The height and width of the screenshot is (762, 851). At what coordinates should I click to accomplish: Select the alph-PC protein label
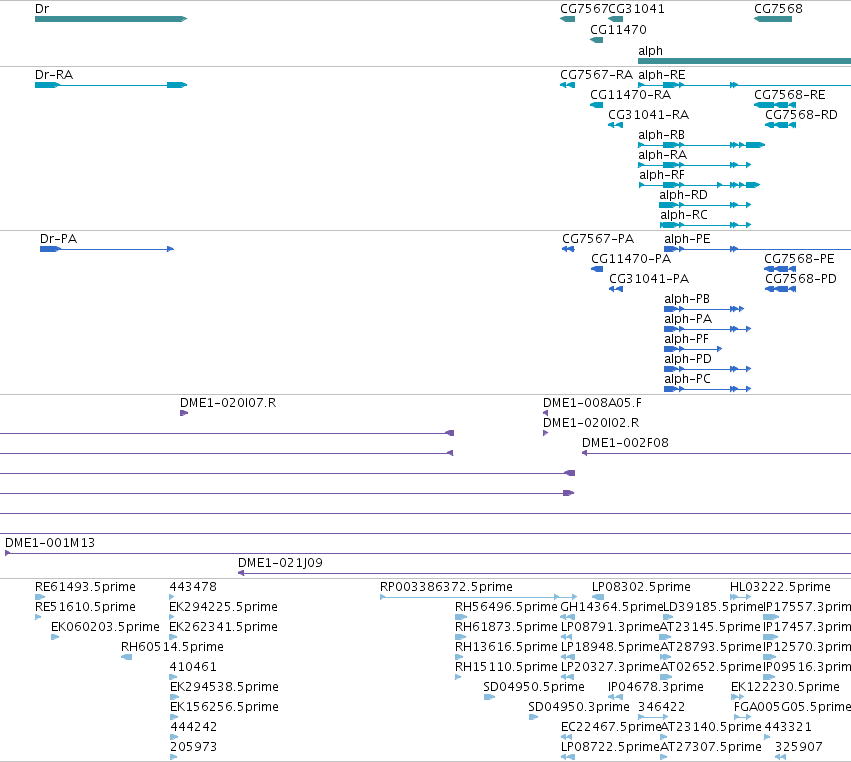tap(687, 378)
